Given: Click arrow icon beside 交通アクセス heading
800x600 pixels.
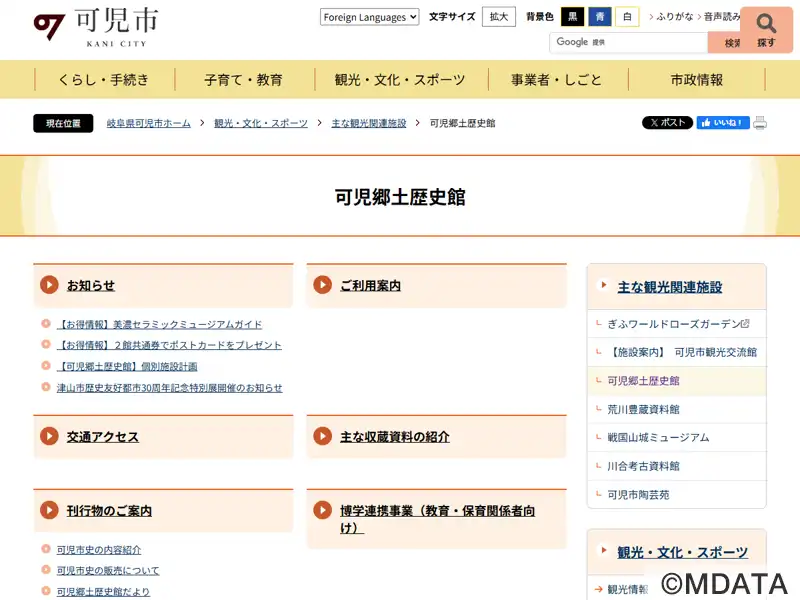Looking at the screenshot, I should coord(49,436).
